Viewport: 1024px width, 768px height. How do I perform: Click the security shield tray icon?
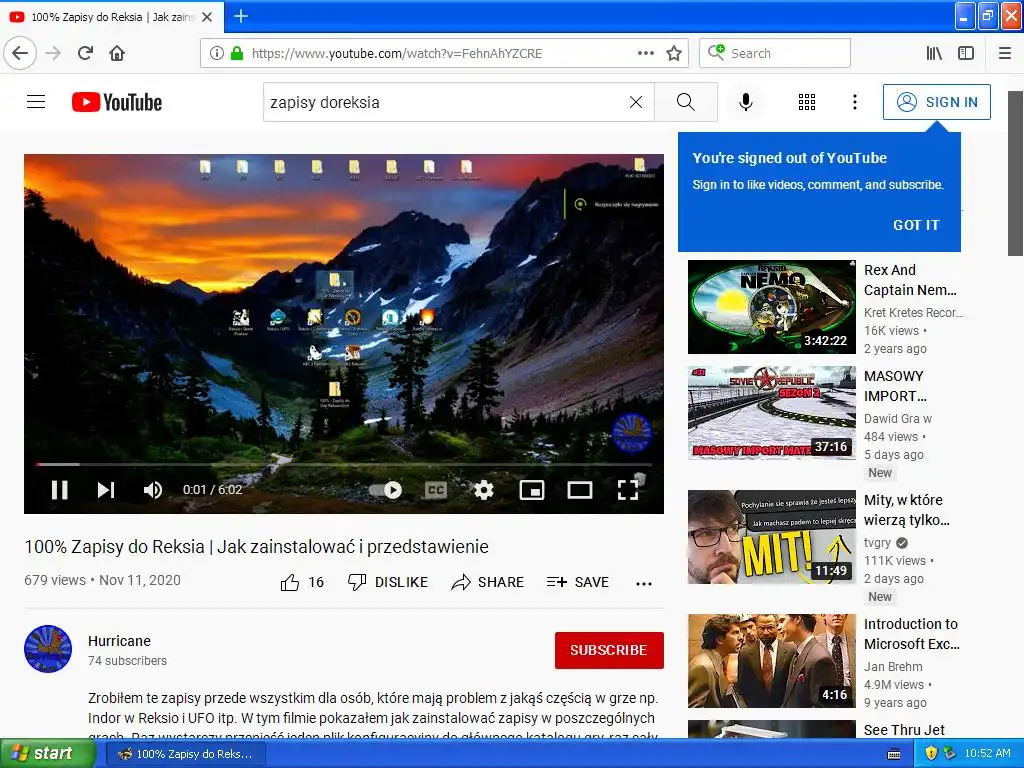(x=931, y=753)
